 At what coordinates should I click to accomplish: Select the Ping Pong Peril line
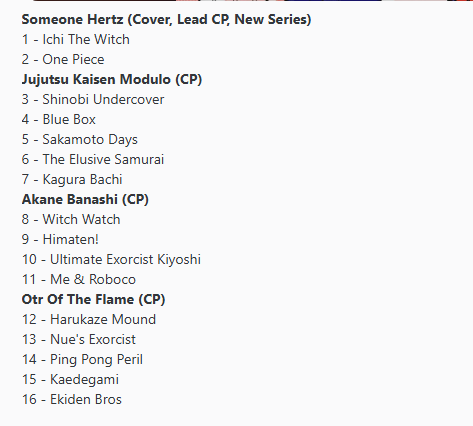coord(82,360)
